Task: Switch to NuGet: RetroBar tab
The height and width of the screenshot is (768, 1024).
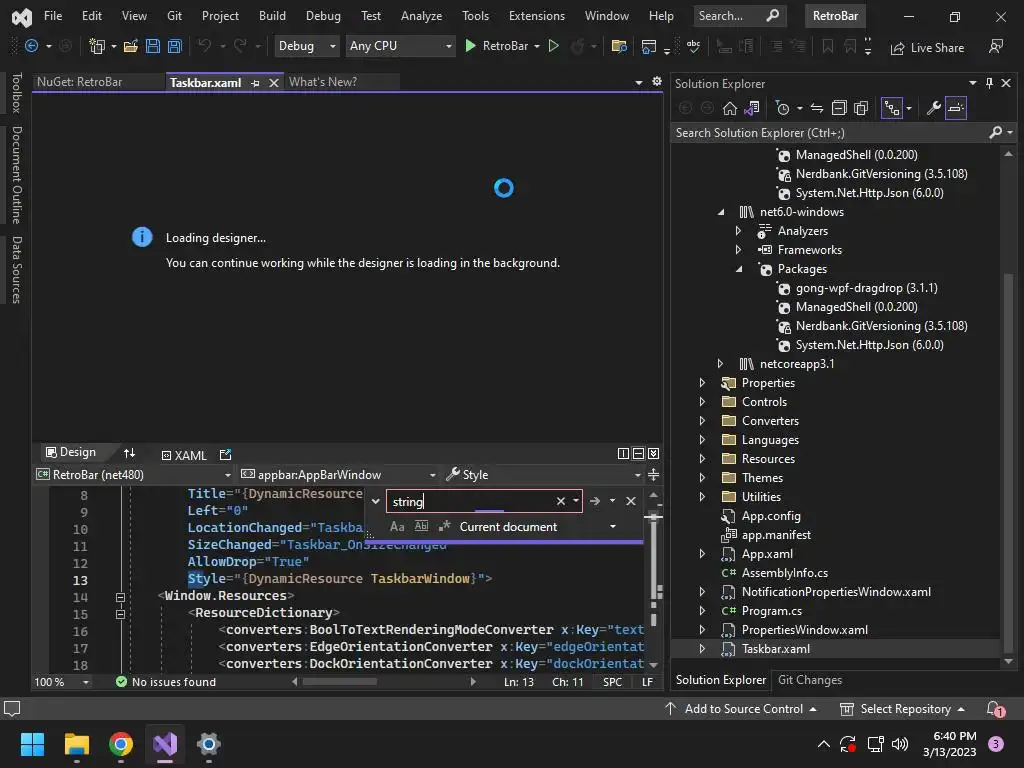Action: [79, 82]
